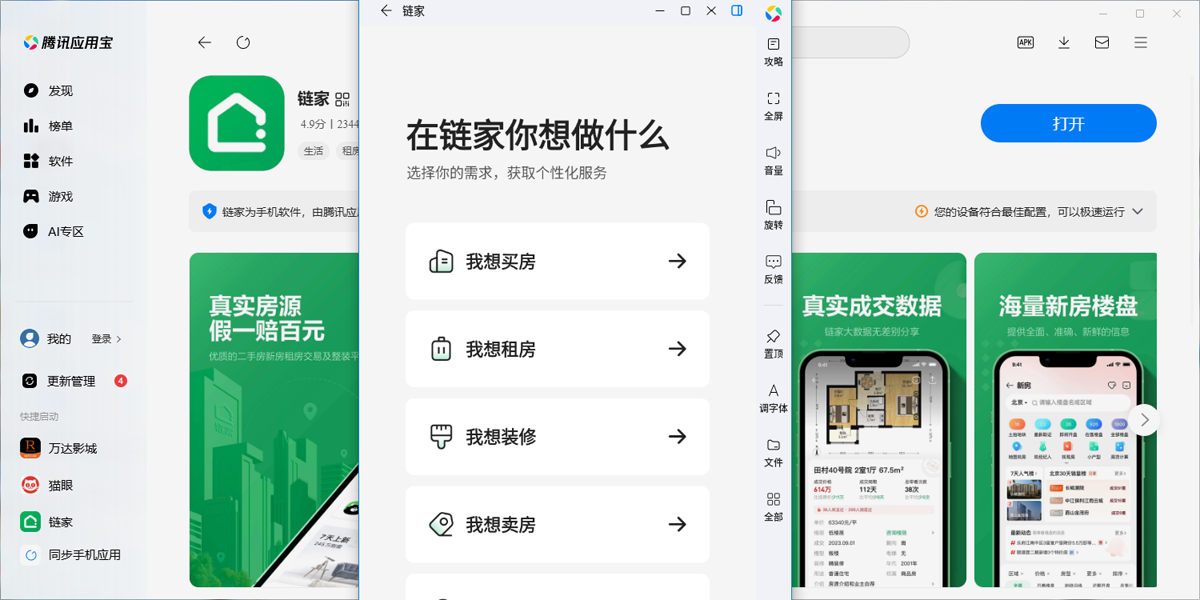Open the 游戏 games section
The image size is (1200, 600).
click(48, 196)
